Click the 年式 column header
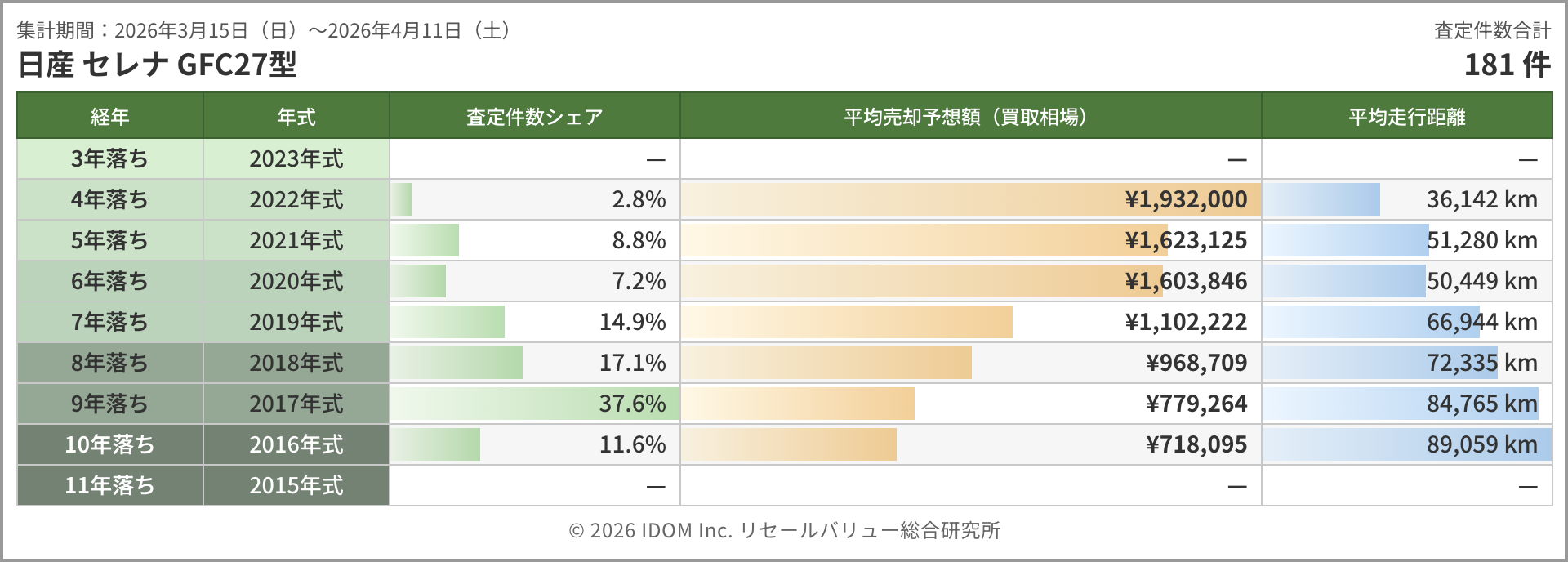The width and height of the screenshot is (1568, 562). [x=296, y=117]
